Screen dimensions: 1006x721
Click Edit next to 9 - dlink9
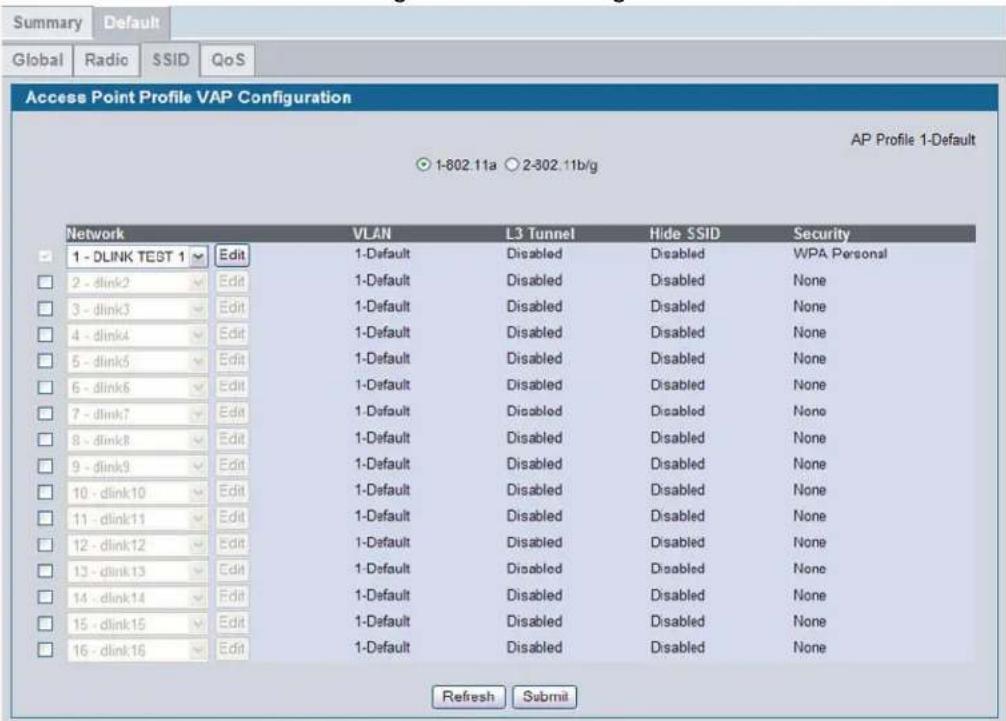pos(232,465)
